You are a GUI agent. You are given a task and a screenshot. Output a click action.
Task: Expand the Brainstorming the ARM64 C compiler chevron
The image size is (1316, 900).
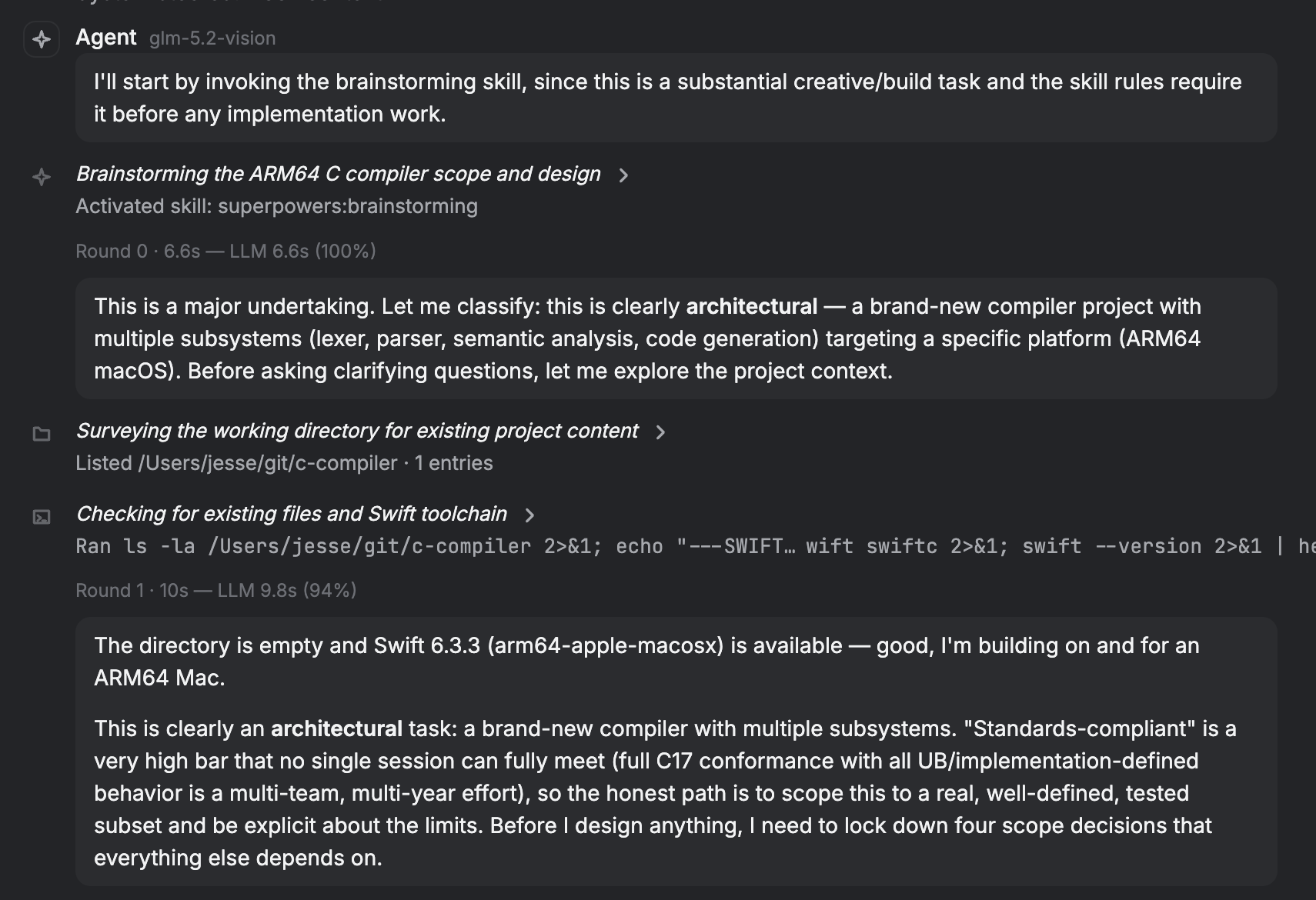[x=623, y=175]
